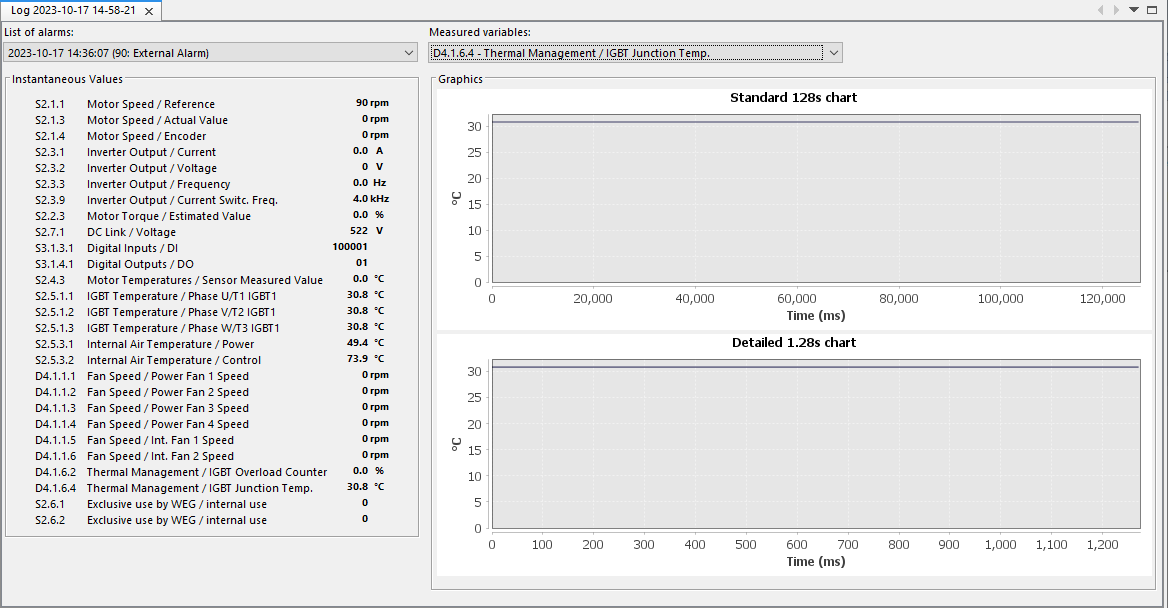Click the Standard 128s chart title
Image resolution: width=1168 pixels, height=608 pixels.
click(x=793, y=98)
